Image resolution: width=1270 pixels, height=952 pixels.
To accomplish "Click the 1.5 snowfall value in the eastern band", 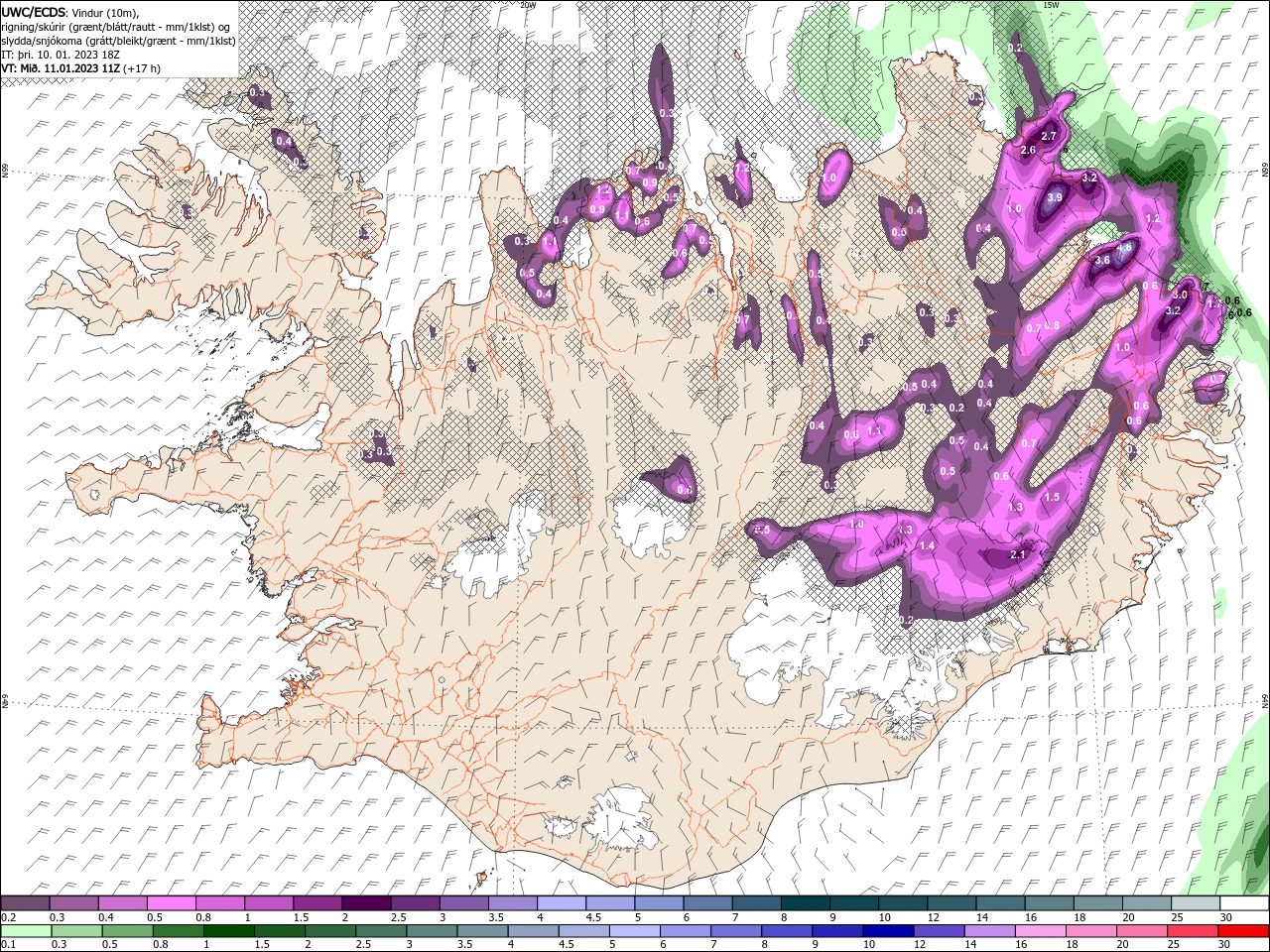I will [x=1052, y=497].
